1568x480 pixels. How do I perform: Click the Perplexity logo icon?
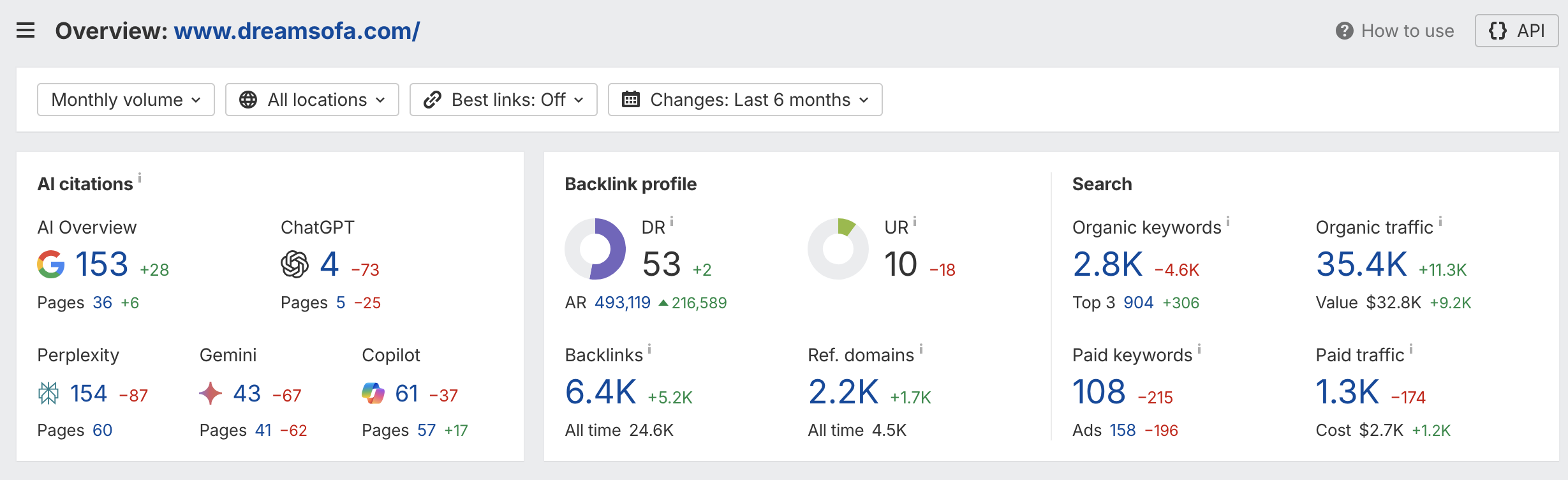point(48,394)
